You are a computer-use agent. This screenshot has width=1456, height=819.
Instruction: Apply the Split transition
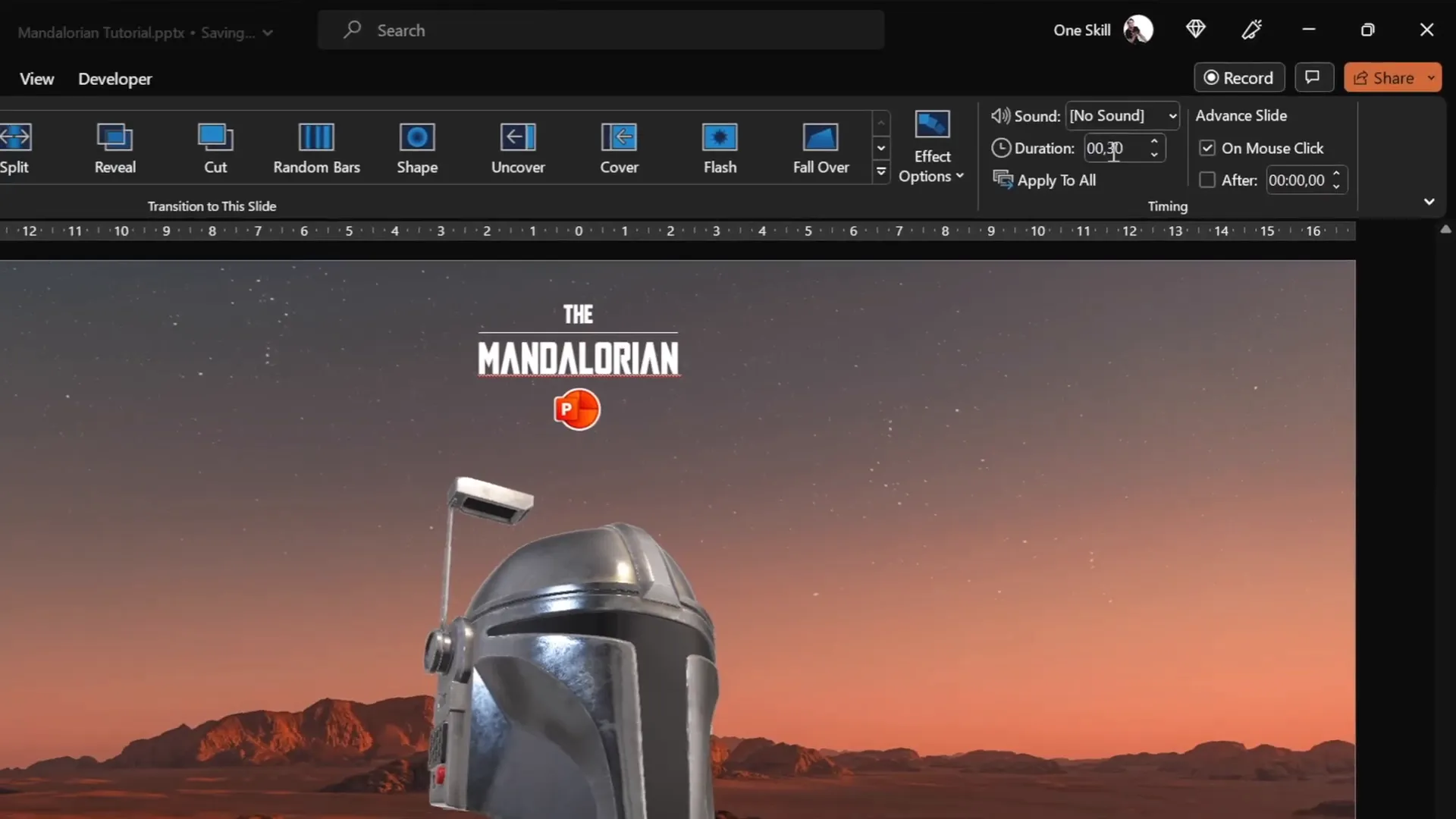14,149
